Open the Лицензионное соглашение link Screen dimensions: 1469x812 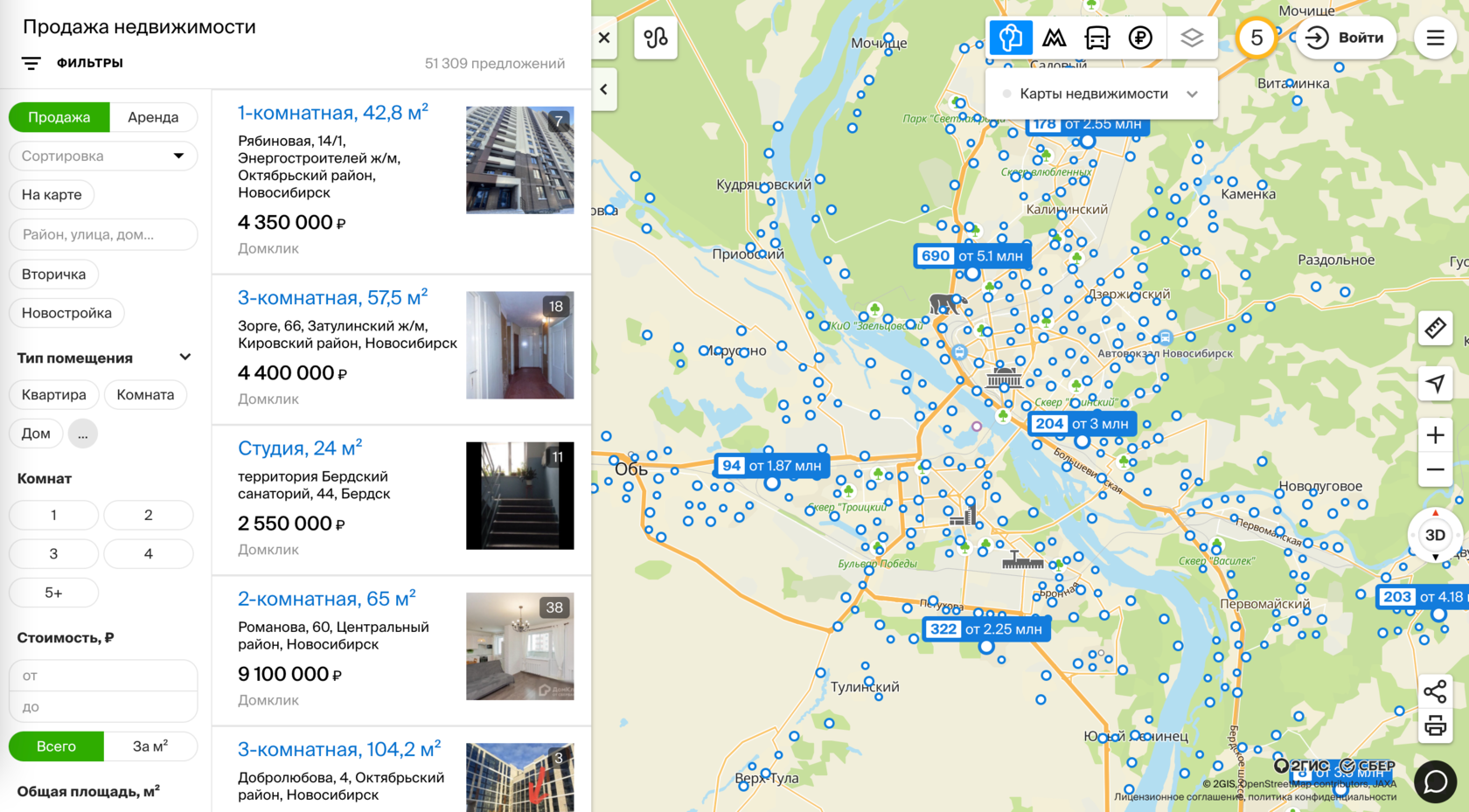(1177, 796)
